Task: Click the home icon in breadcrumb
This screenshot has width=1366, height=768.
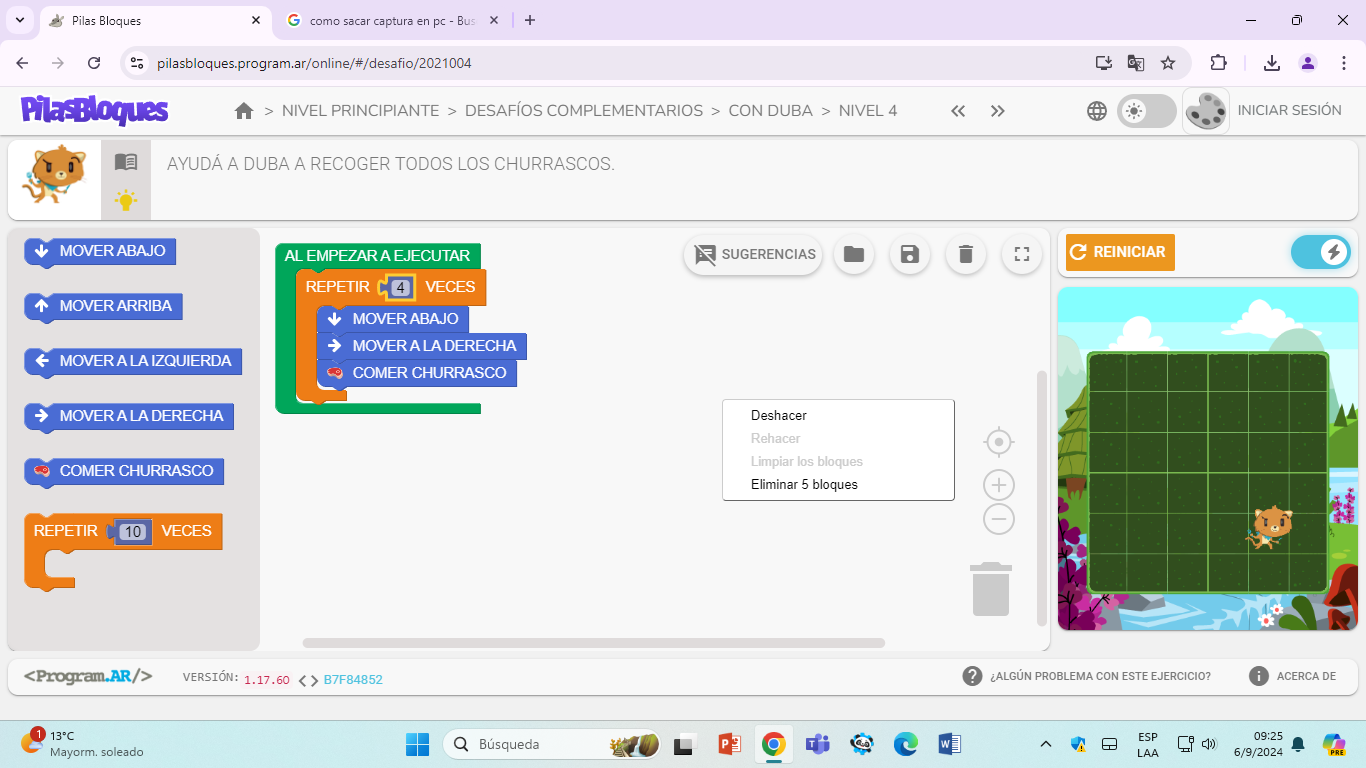Action: point(244,111)
